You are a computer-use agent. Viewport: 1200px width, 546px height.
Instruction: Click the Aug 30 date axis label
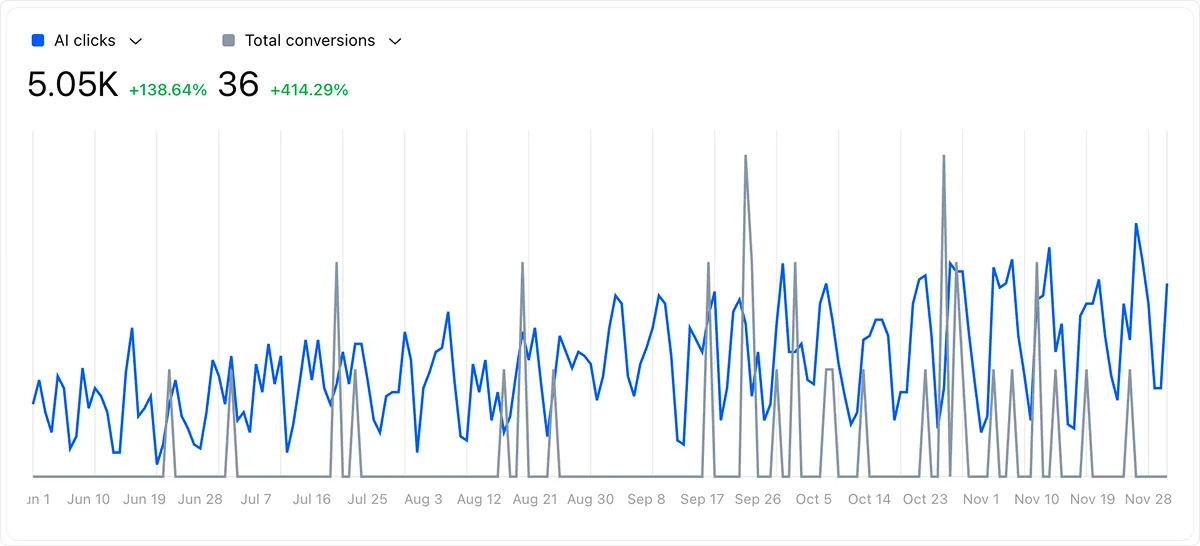click(x=591, y=499)
